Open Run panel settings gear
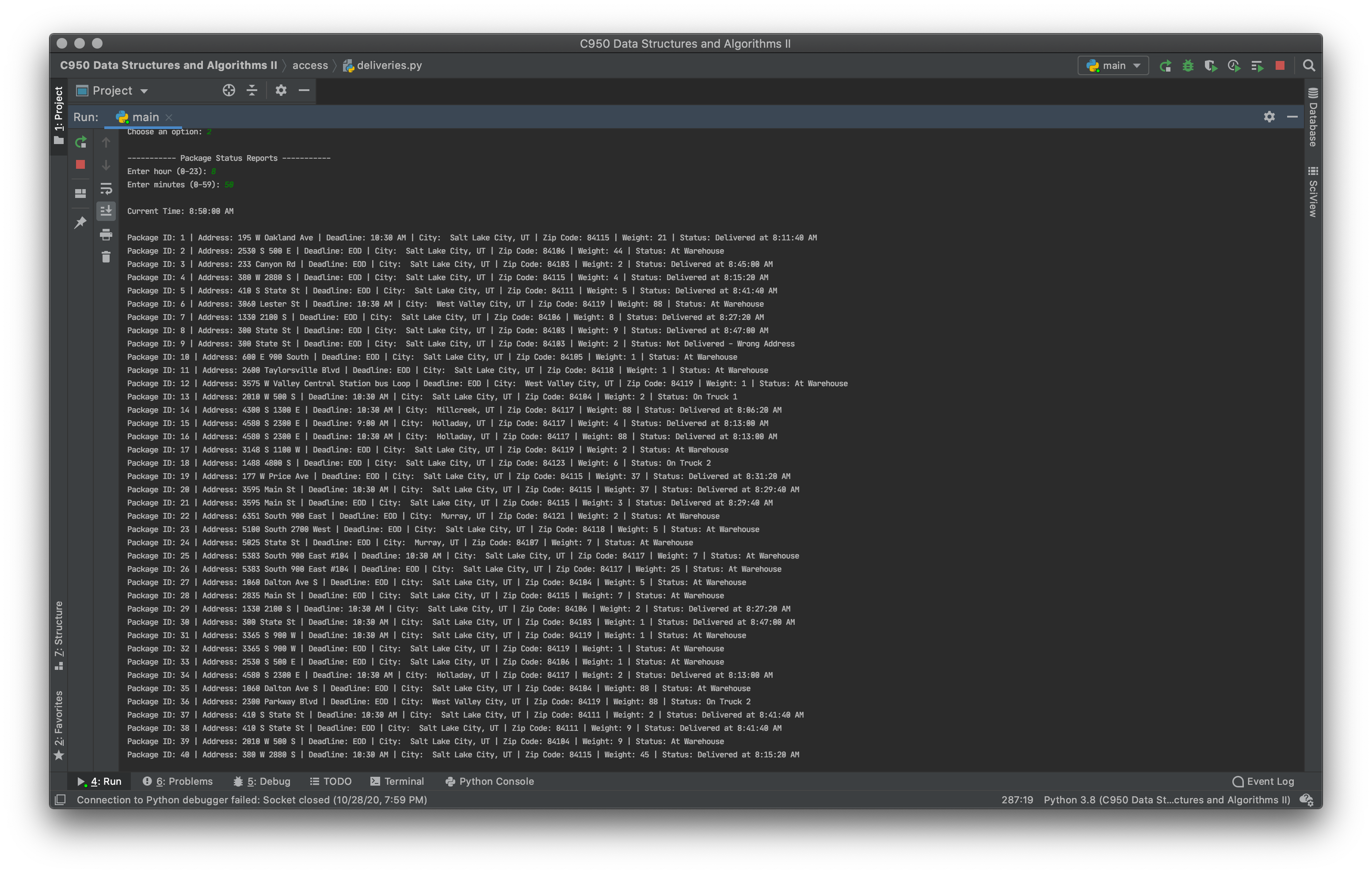1372x874 pixels. point(1269,116)
